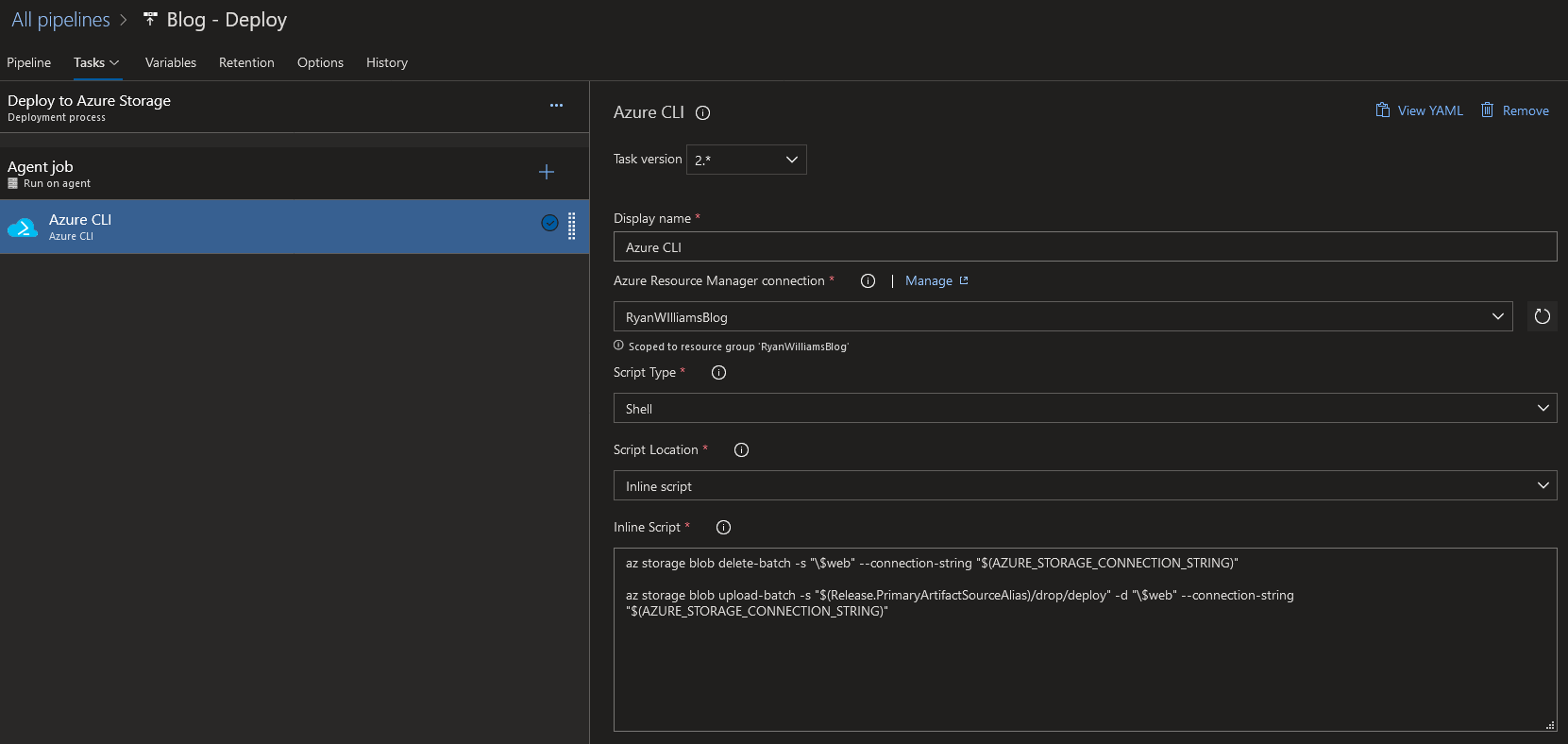Show info for Script Type
The image size is (1568, 744).
718,373
